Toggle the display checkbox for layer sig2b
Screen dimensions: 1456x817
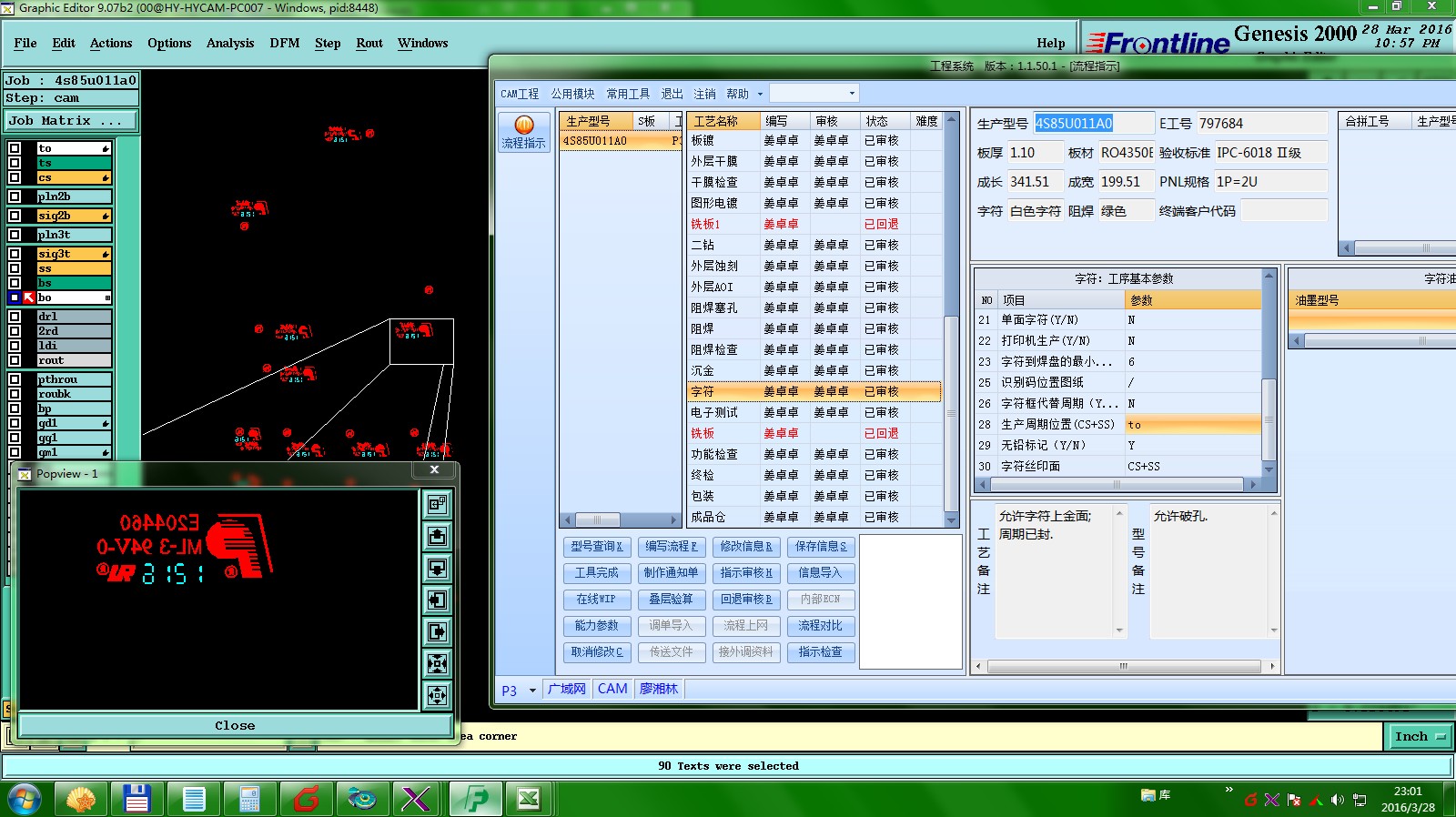tap(15, 216)
